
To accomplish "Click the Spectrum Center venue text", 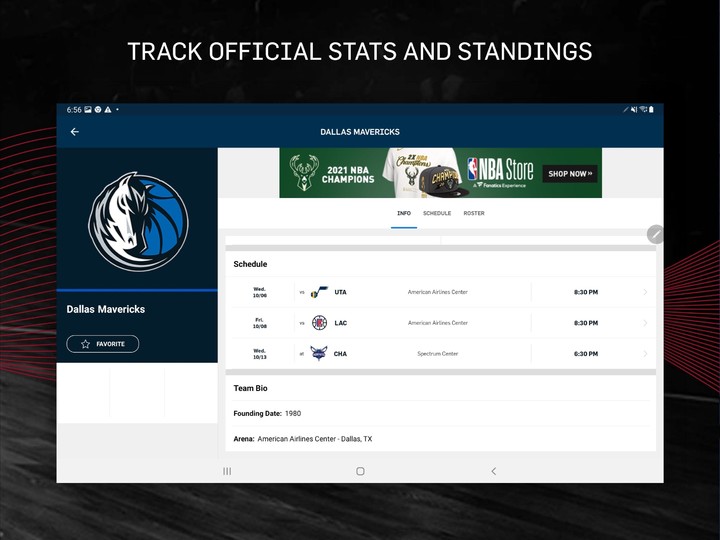I will coord(438,354).
